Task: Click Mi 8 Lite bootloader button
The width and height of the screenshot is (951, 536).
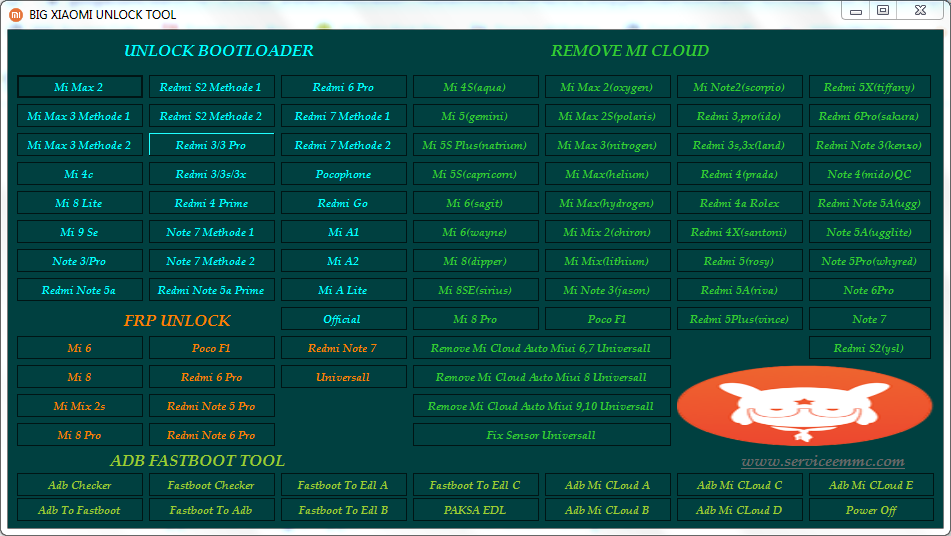Action: click(79, 203)
